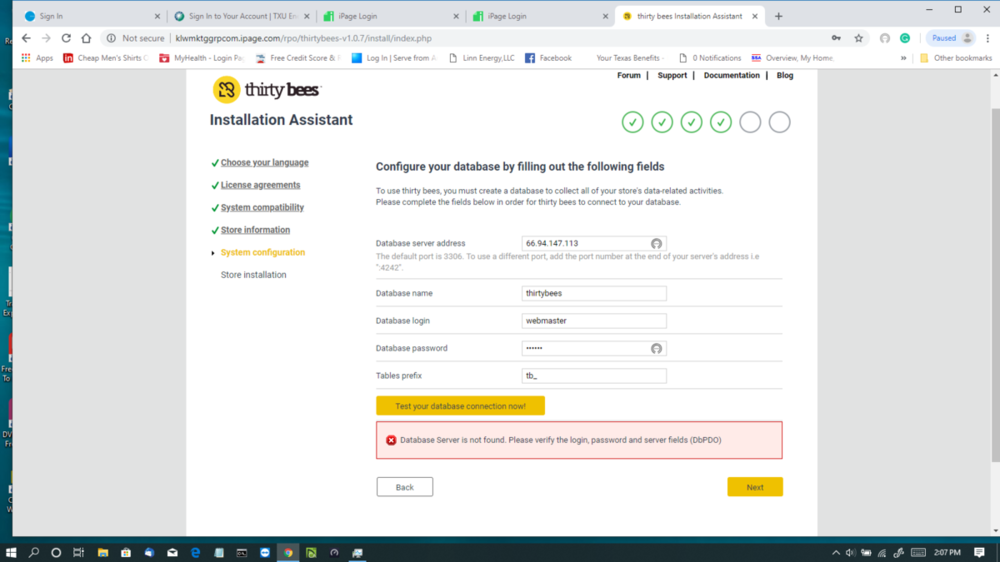Switch to the first iPage Login tab
This screenshot has width=1000, height=562.
tap(385, 16)
